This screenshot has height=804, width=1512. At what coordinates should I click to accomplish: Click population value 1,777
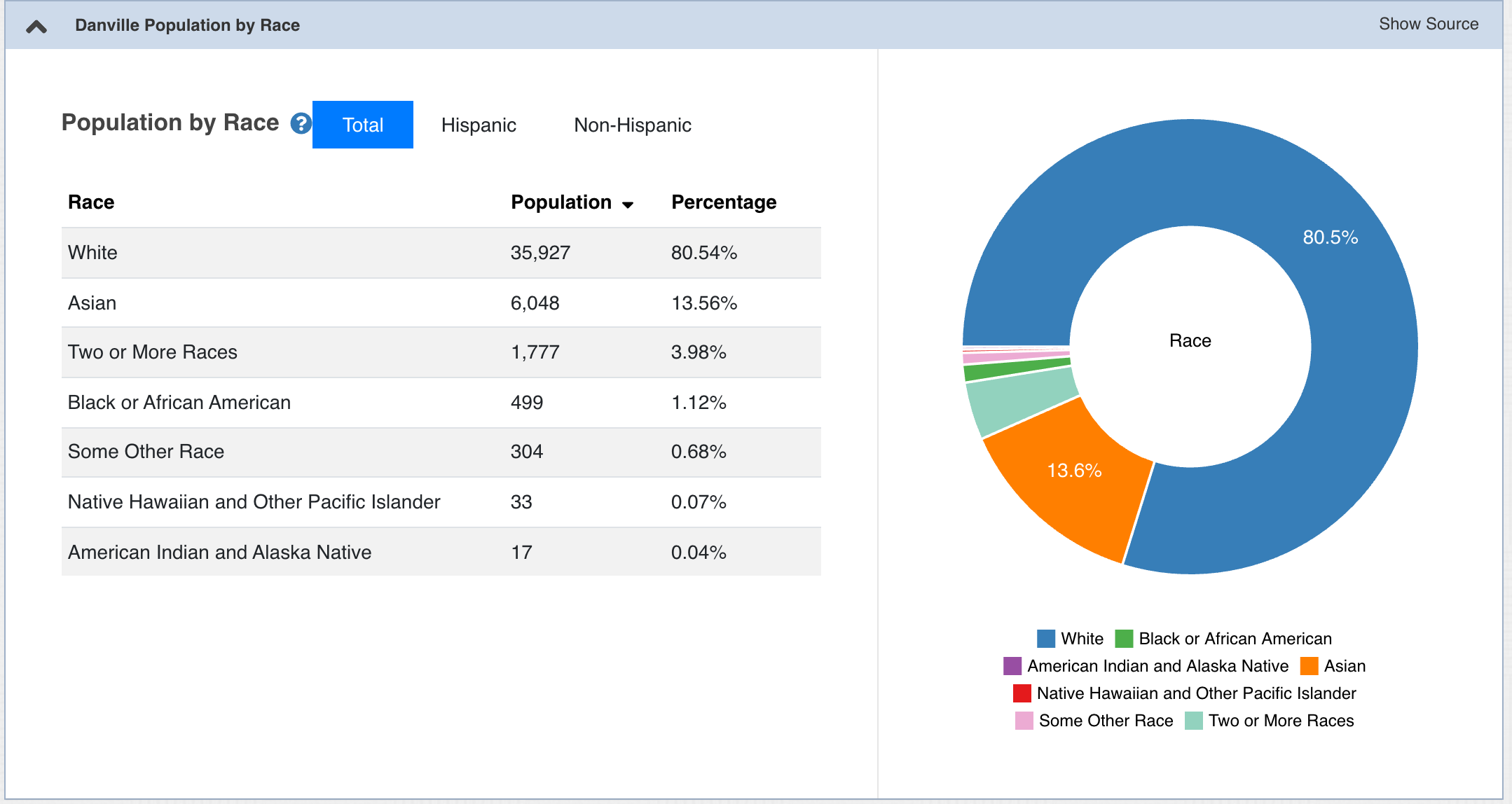(x=535, y=352)
